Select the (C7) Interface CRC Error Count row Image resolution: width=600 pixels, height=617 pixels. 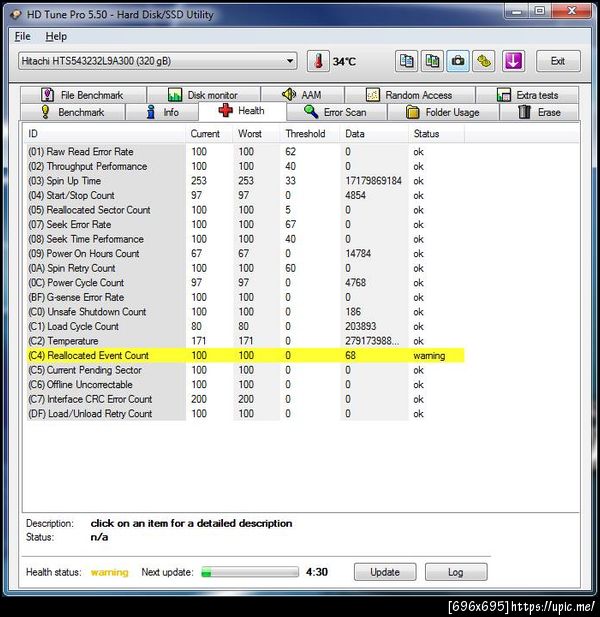coord(246,399)
